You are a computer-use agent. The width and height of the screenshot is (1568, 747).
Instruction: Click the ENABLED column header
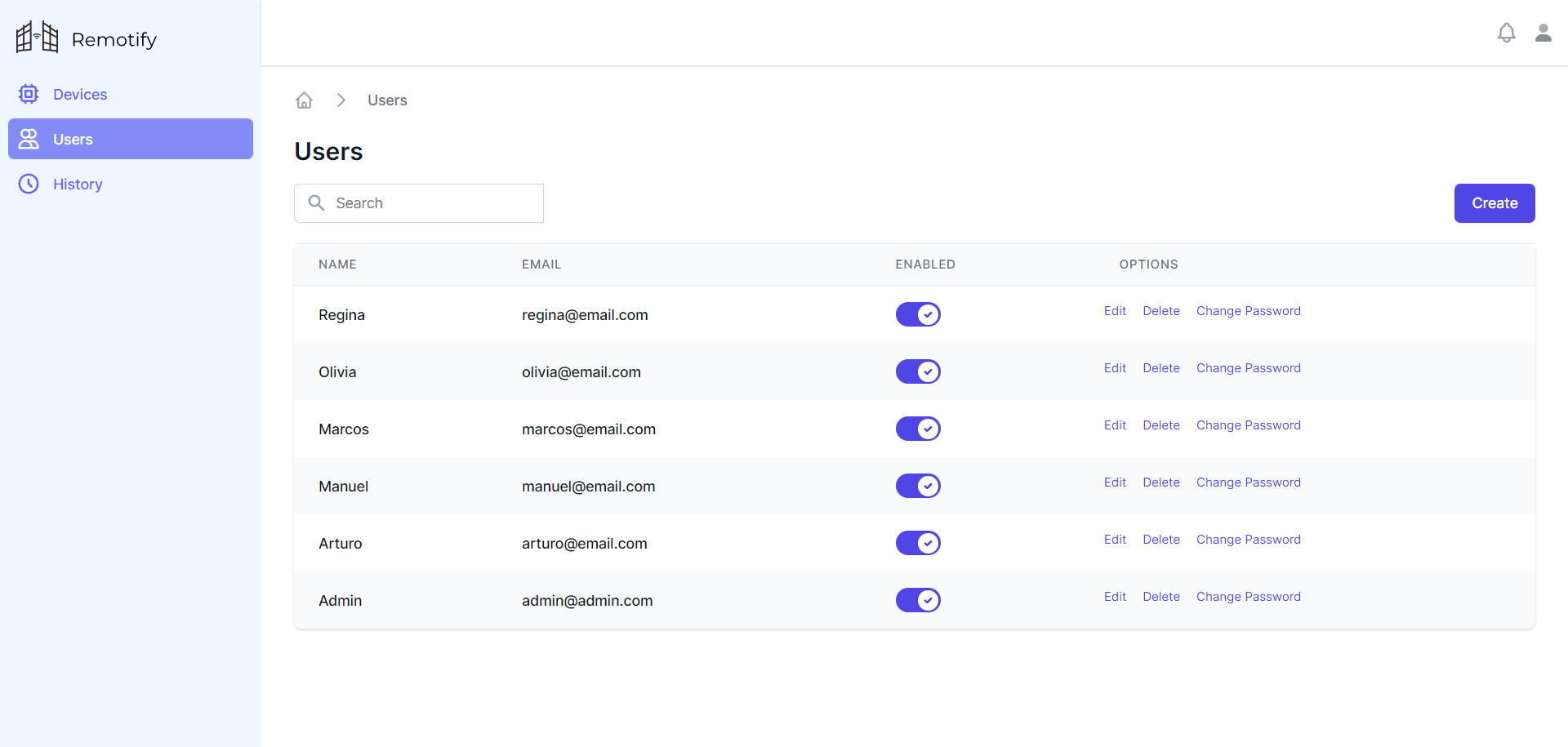tap(925, 265)
